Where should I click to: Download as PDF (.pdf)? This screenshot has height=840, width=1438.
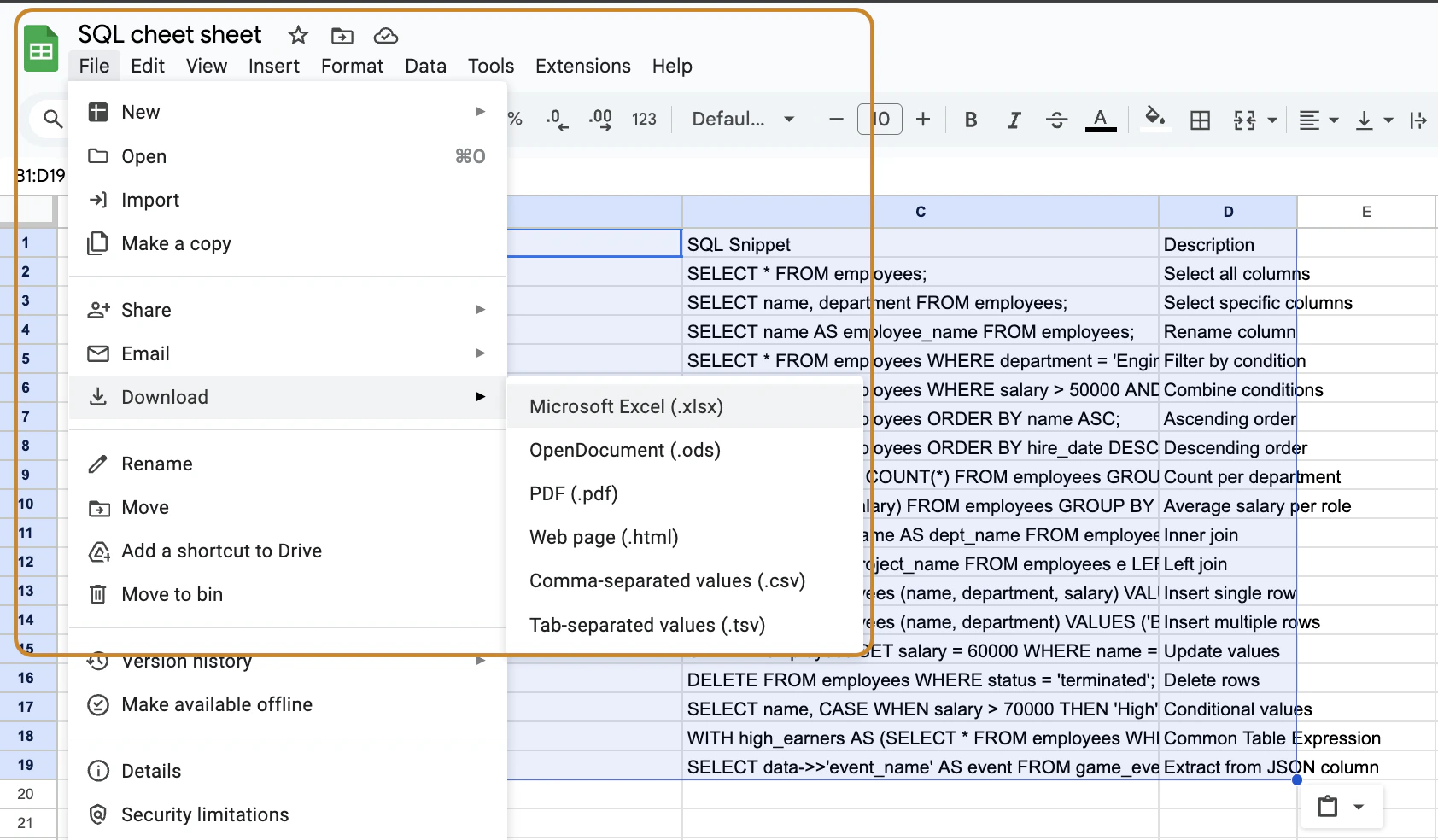(685, 493)
